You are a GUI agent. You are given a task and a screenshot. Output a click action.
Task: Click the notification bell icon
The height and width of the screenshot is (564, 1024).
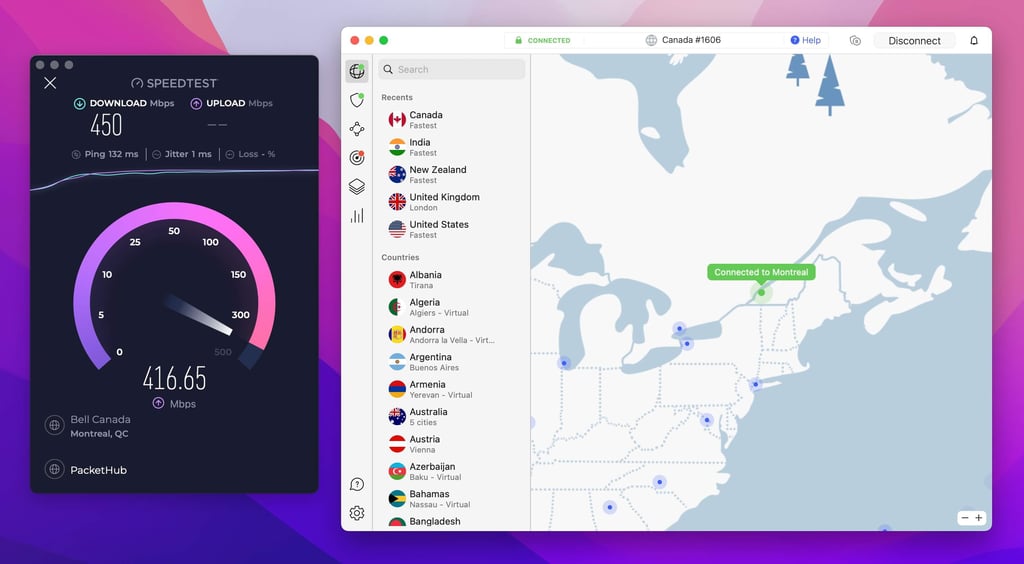pos(974,40)
